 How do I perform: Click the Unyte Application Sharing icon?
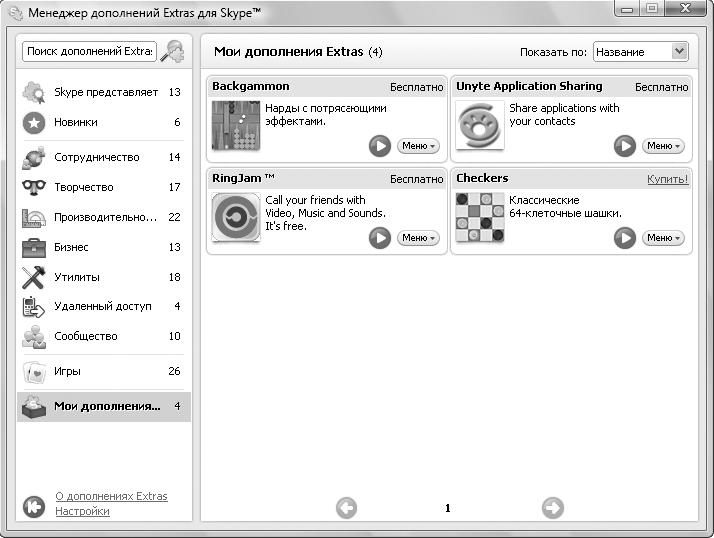(x=480, y=125)
